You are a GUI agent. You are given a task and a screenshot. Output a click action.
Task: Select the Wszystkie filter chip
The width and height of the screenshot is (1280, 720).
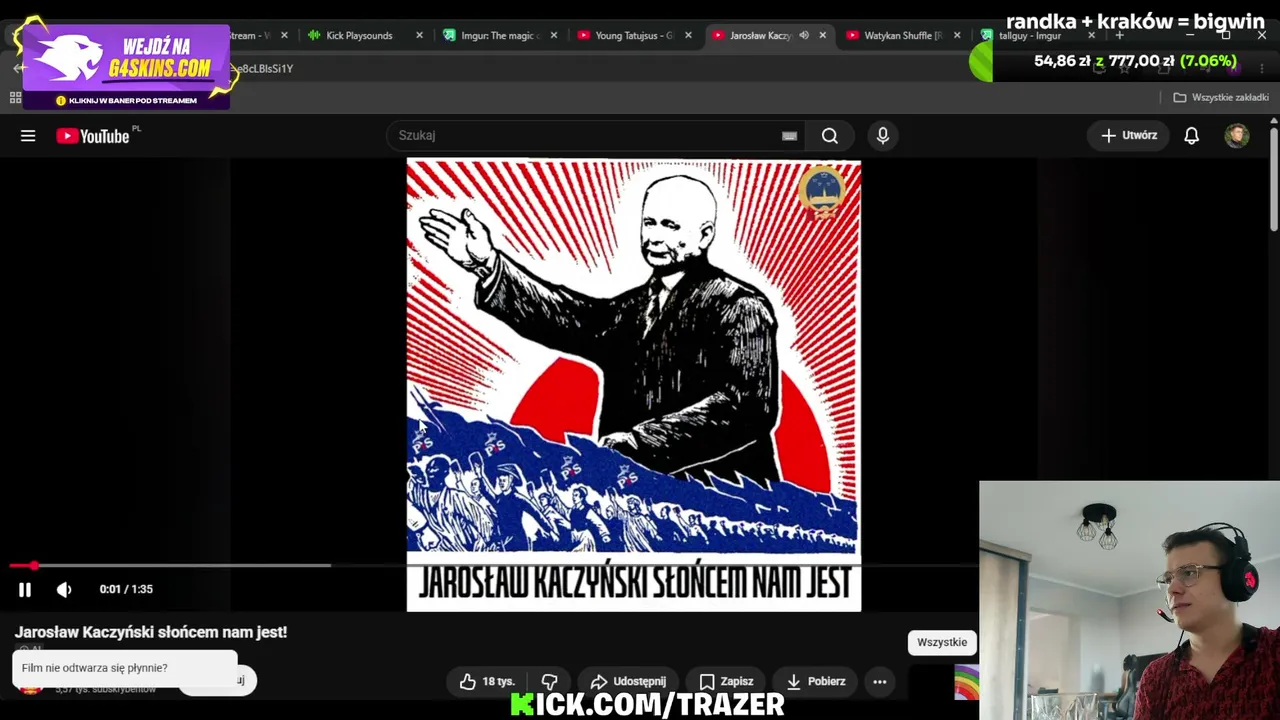pyautogui.click(x=942, y=642)
